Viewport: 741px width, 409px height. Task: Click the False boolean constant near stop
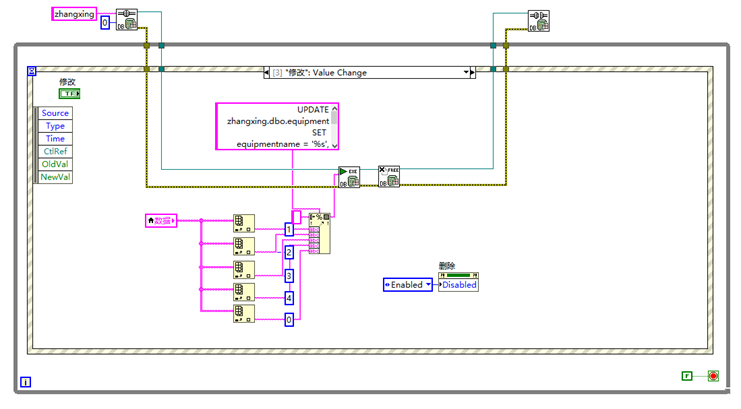pos(687,376)
